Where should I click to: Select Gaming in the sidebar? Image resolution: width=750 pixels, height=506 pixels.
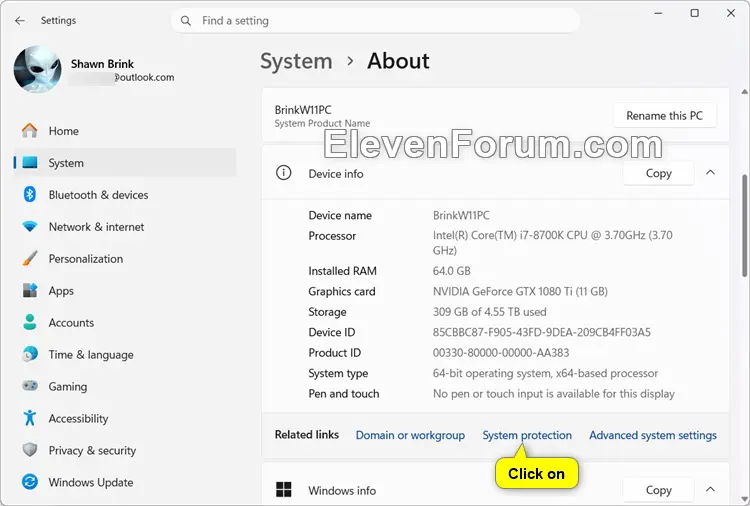125,386
